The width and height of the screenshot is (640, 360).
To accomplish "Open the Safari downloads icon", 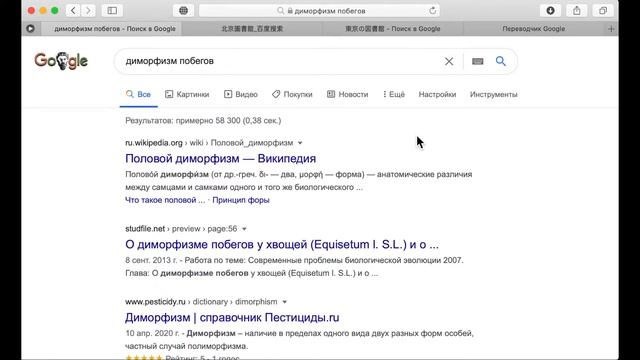I will point(551,11).
